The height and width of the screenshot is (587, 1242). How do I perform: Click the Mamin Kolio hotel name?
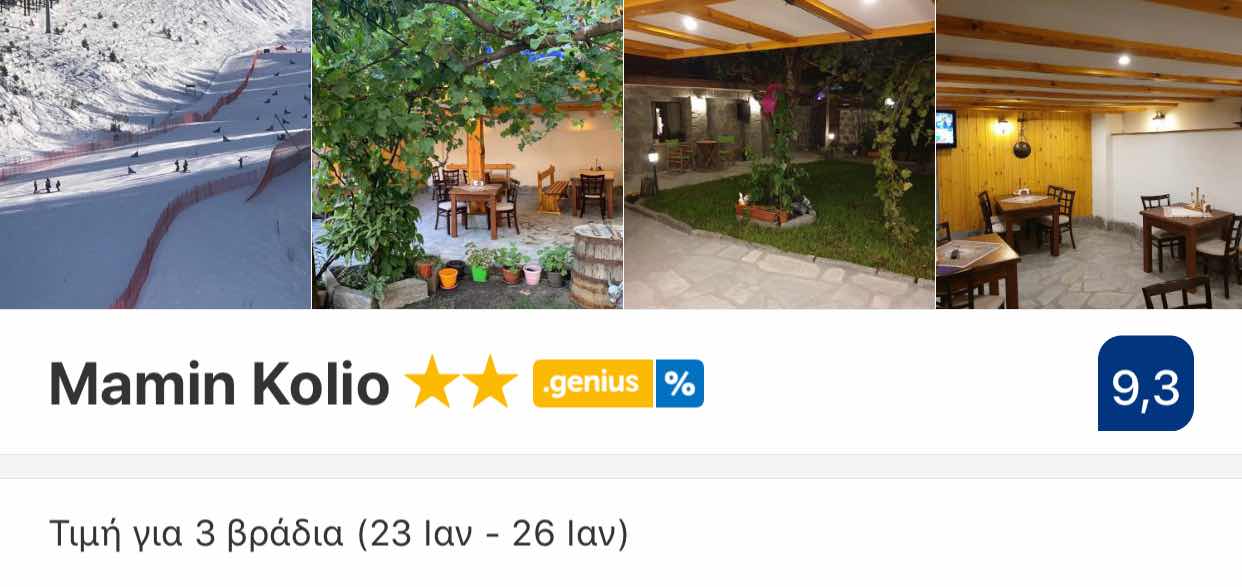219,383
